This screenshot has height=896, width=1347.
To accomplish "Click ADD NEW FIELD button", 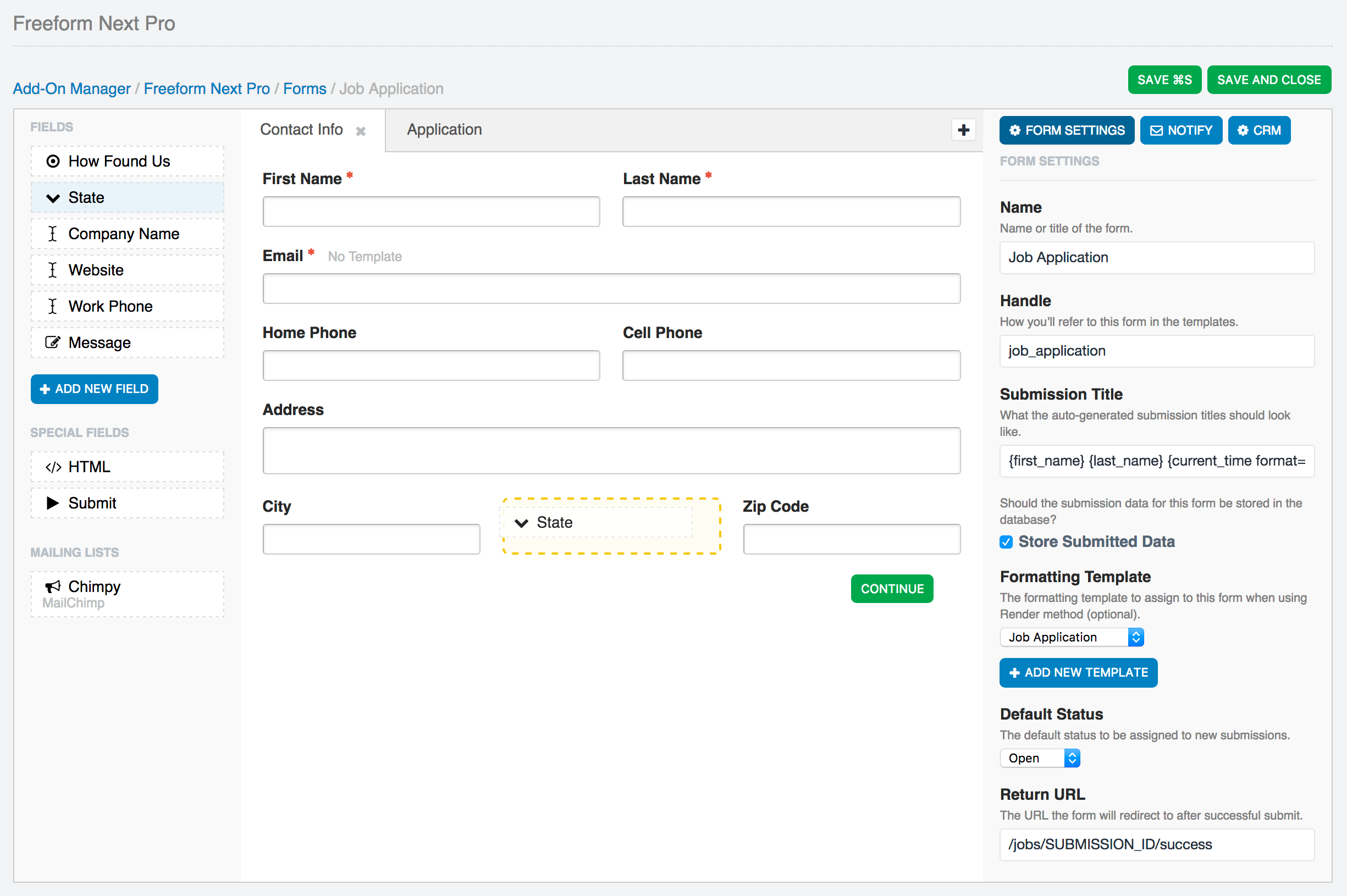I will pos(95,389).
